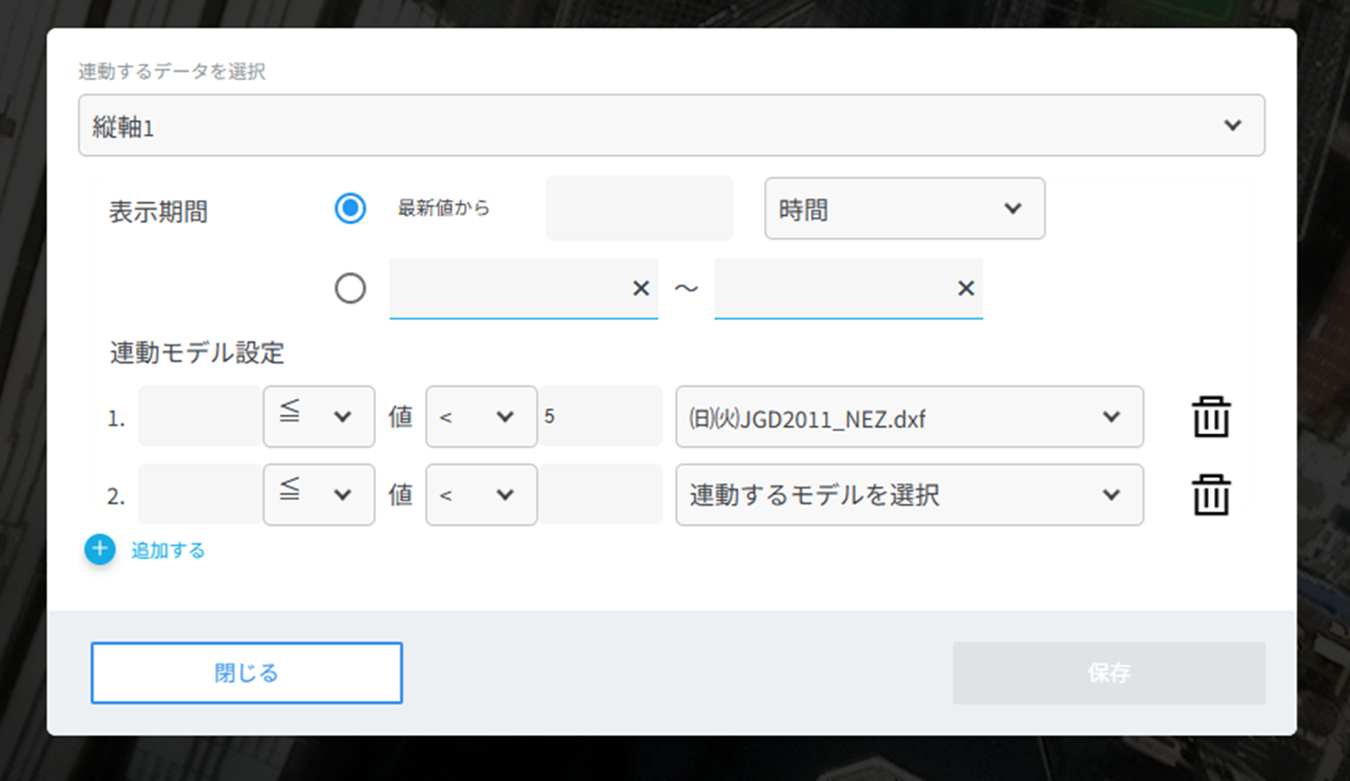Delete condition 1 with its trash icon
Image resolution: width=1350 pixels, height=781 pixels.
tap(1211, 417)
